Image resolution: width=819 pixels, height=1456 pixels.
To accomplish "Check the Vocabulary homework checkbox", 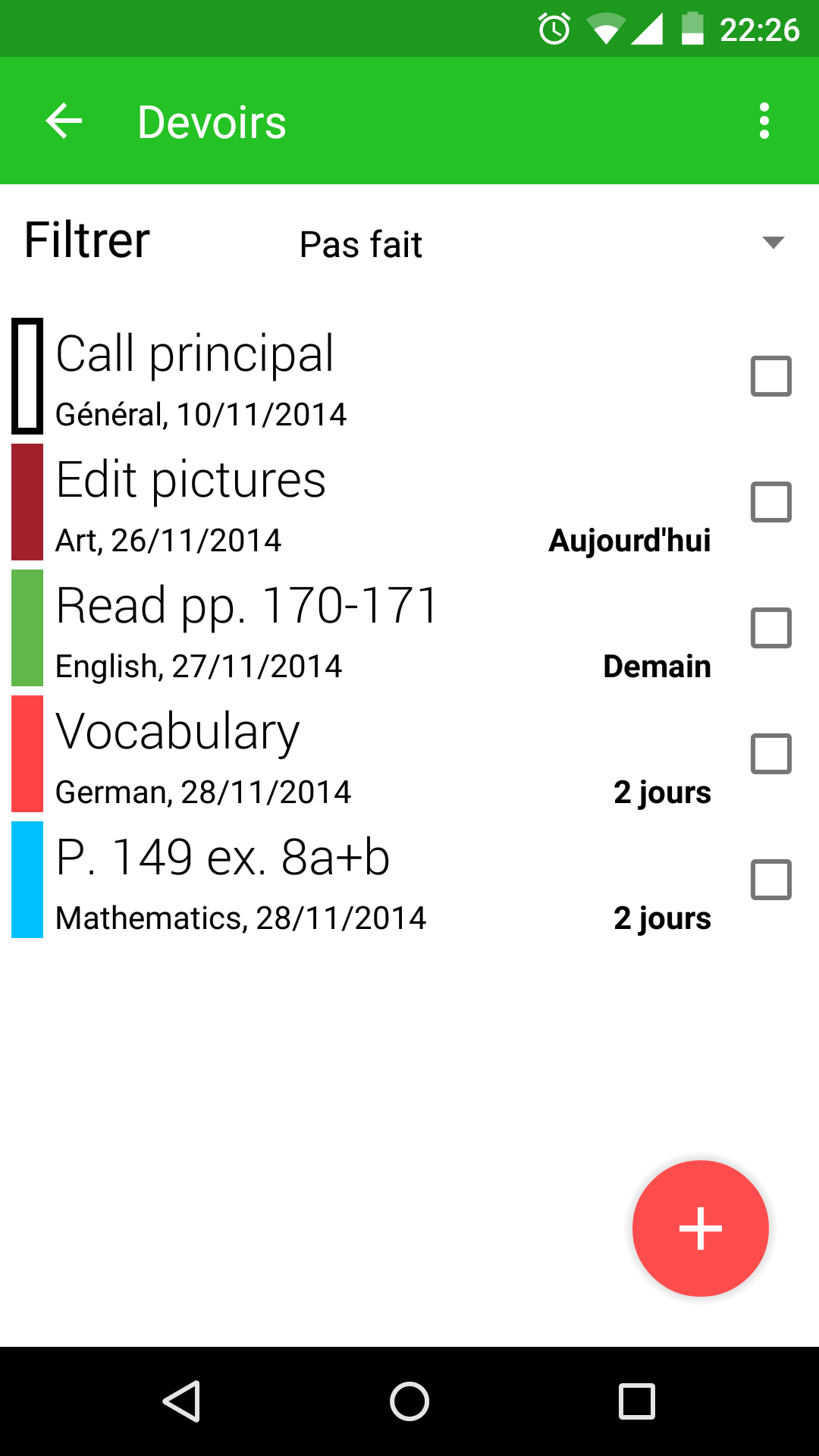I will pyautogui.click(x=770, y=754).
